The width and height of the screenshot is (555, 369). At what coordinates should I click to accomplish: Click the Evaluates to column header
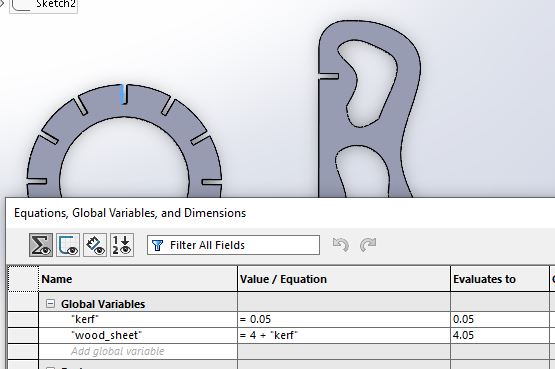[x=500, y=279]
